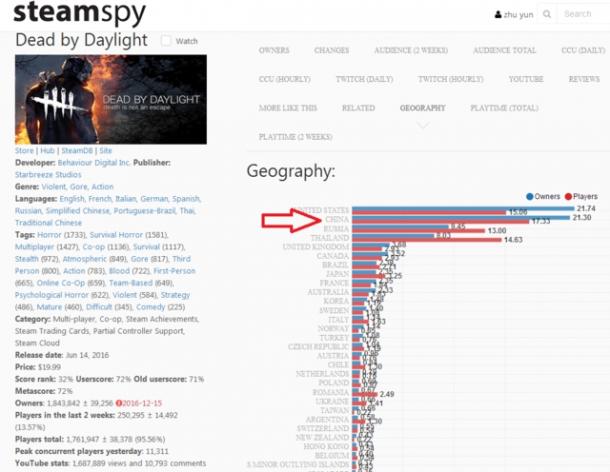This screenshot has width=610, height=472.
Task: Open the Site link
Action: click(105, 151)
